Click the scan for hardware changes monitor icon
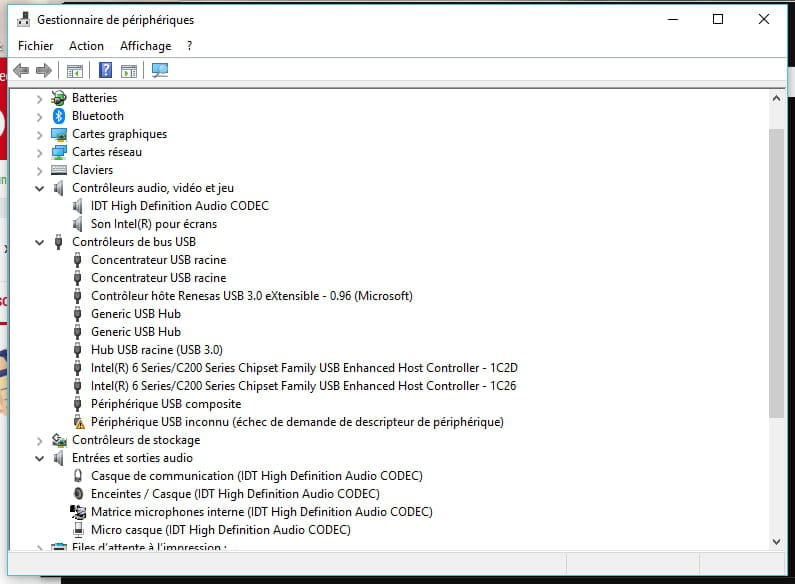 pyautogui.click(x=160, y=70)
